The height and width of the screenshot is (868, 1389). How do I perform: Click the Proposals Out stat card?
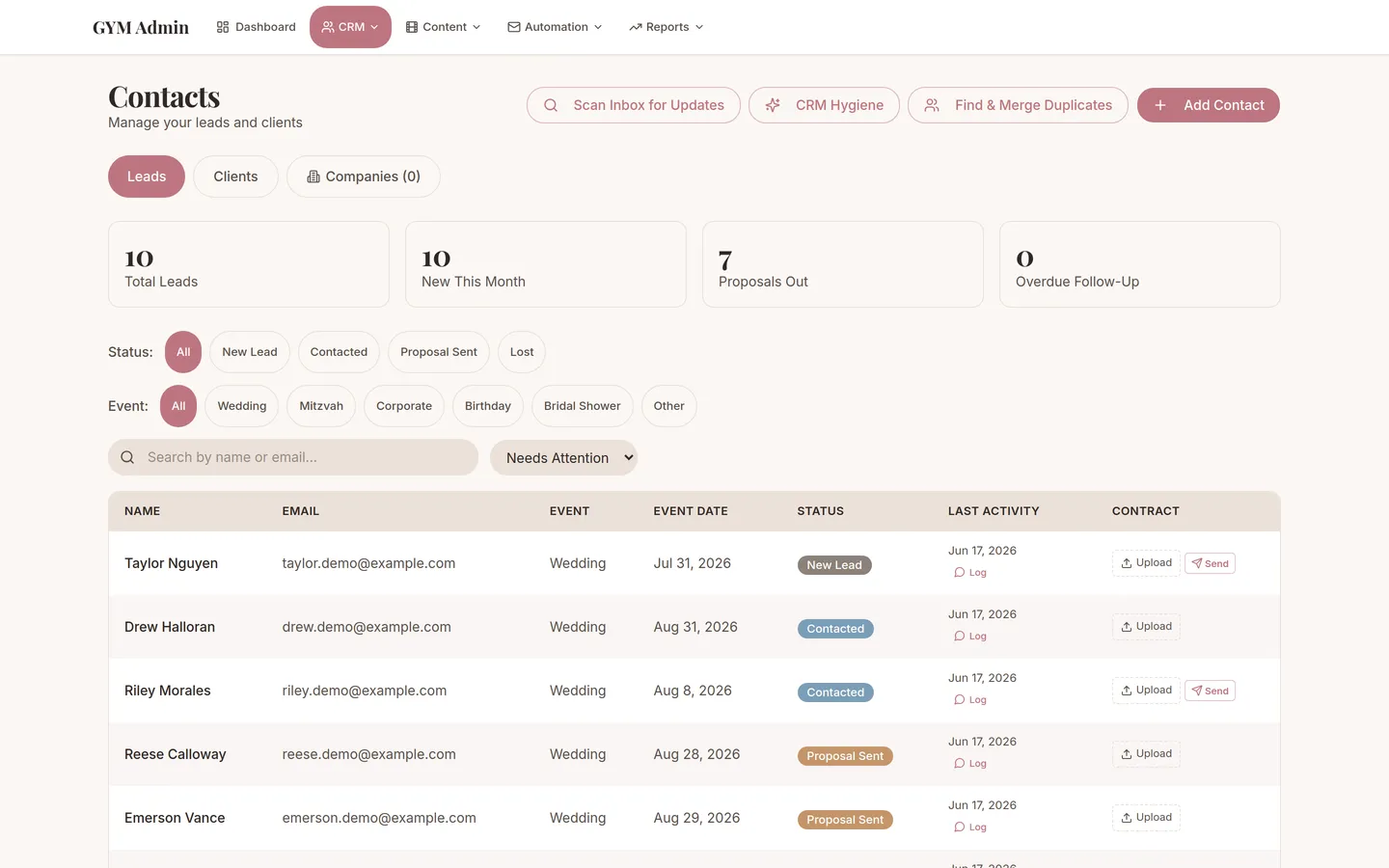843,264
